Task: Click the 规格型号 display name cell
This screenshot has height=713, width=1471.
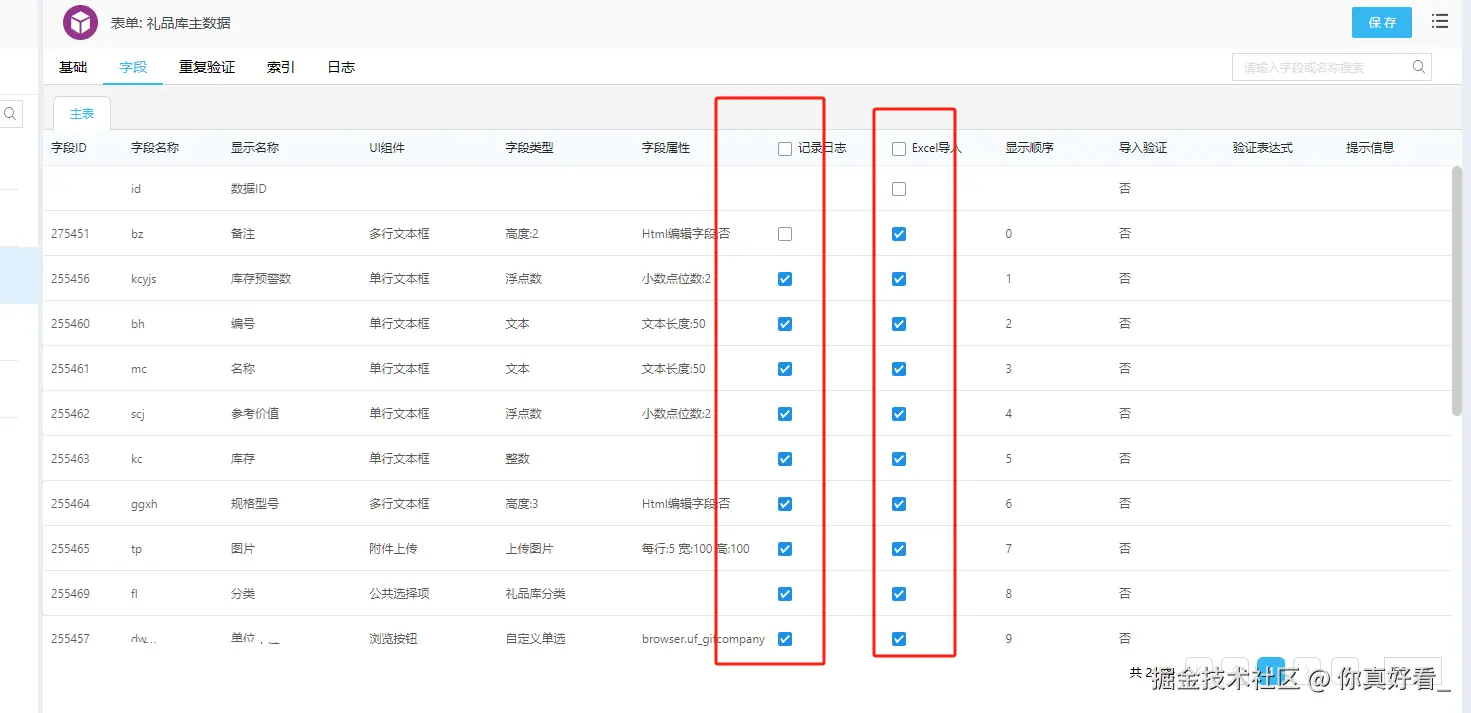Action: click(x=255, y=504)
